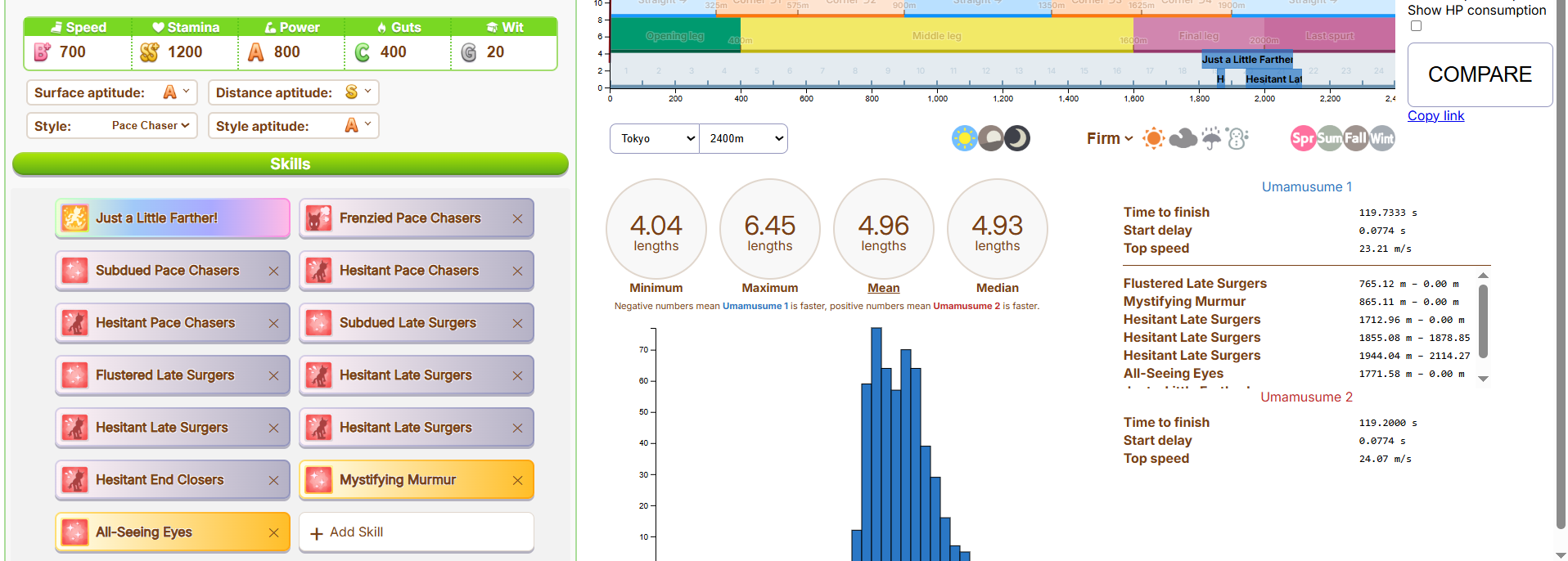
Task: Click the Wit rank G icon
Action: tap(469, 52)
